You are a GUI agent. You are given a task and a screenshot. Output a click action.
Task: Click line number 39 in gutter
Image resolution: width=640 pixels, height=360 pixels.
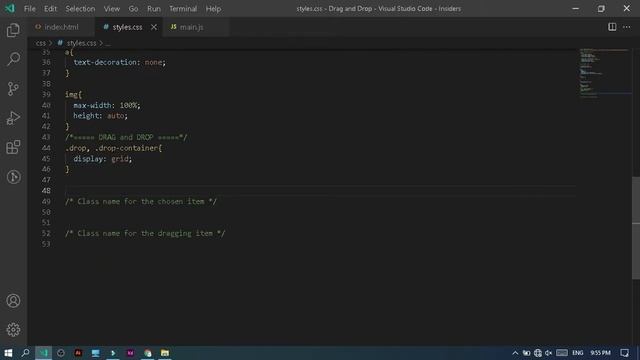pos(46,94)
